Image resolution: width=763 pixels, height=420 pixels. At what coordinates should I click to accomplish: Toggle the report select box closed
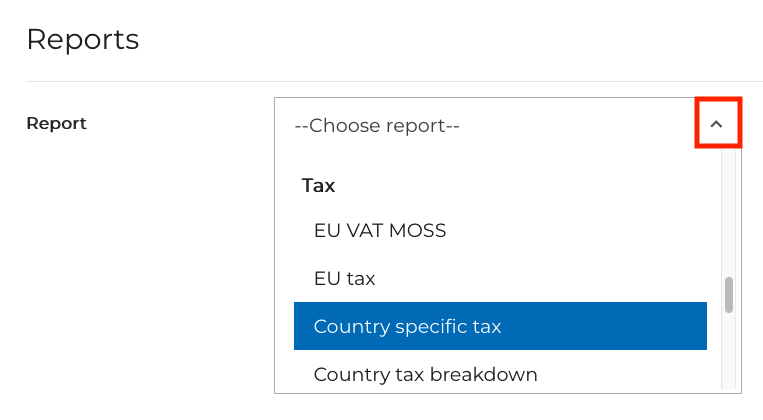click(717, 124)
